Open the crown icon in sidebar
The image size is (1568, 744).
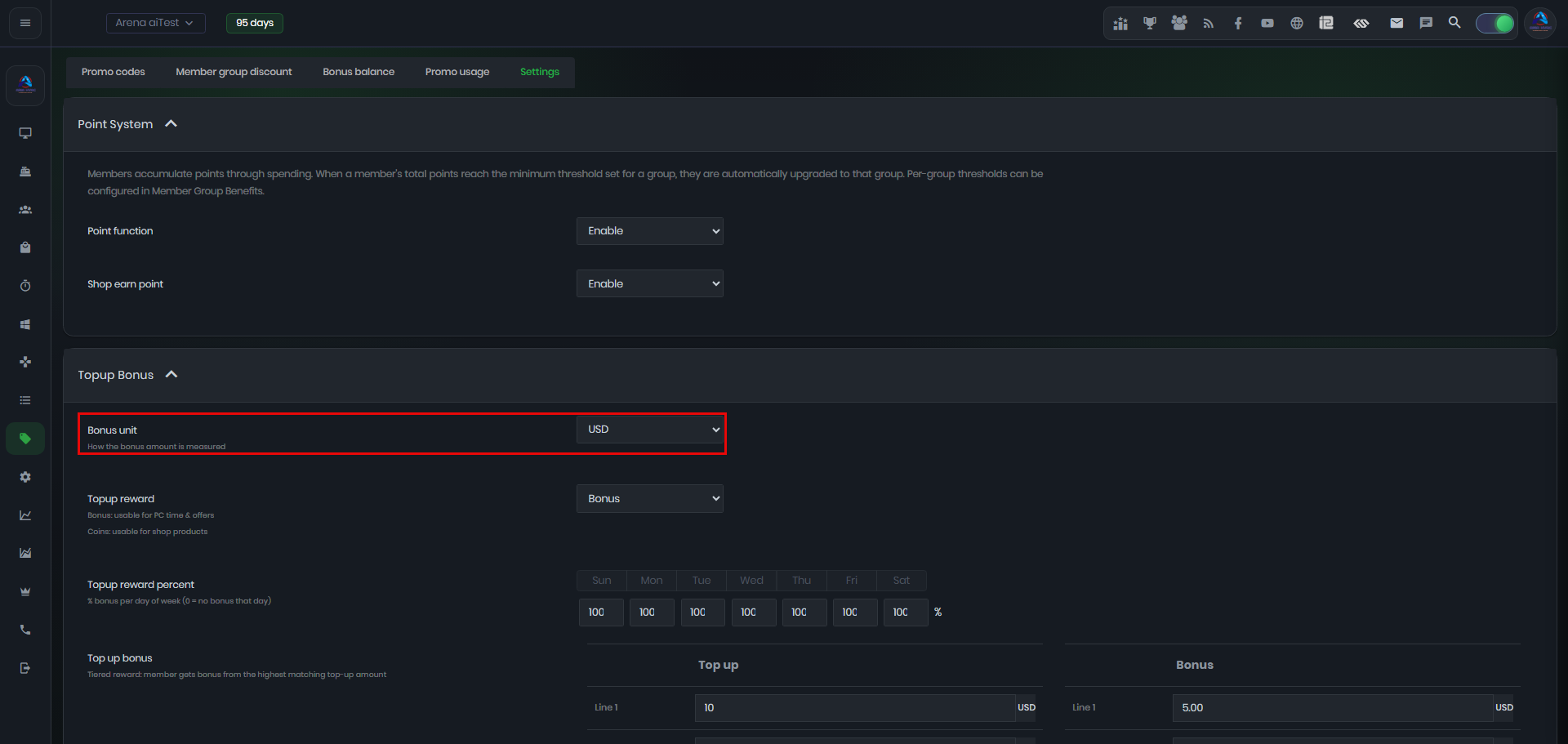(x=25, y=591)
